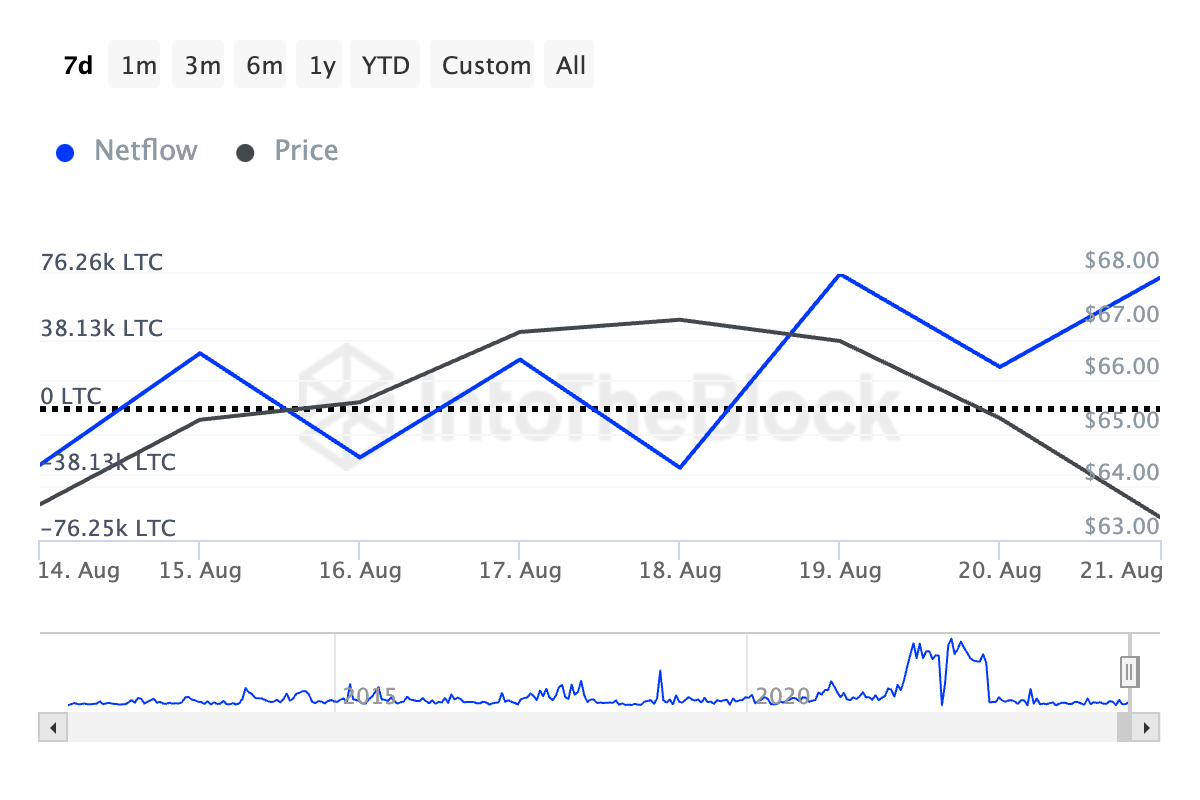The width and height of the screenshot is (1200, 800).
Task: Click the gray Price legend dot
Action: 246,153
